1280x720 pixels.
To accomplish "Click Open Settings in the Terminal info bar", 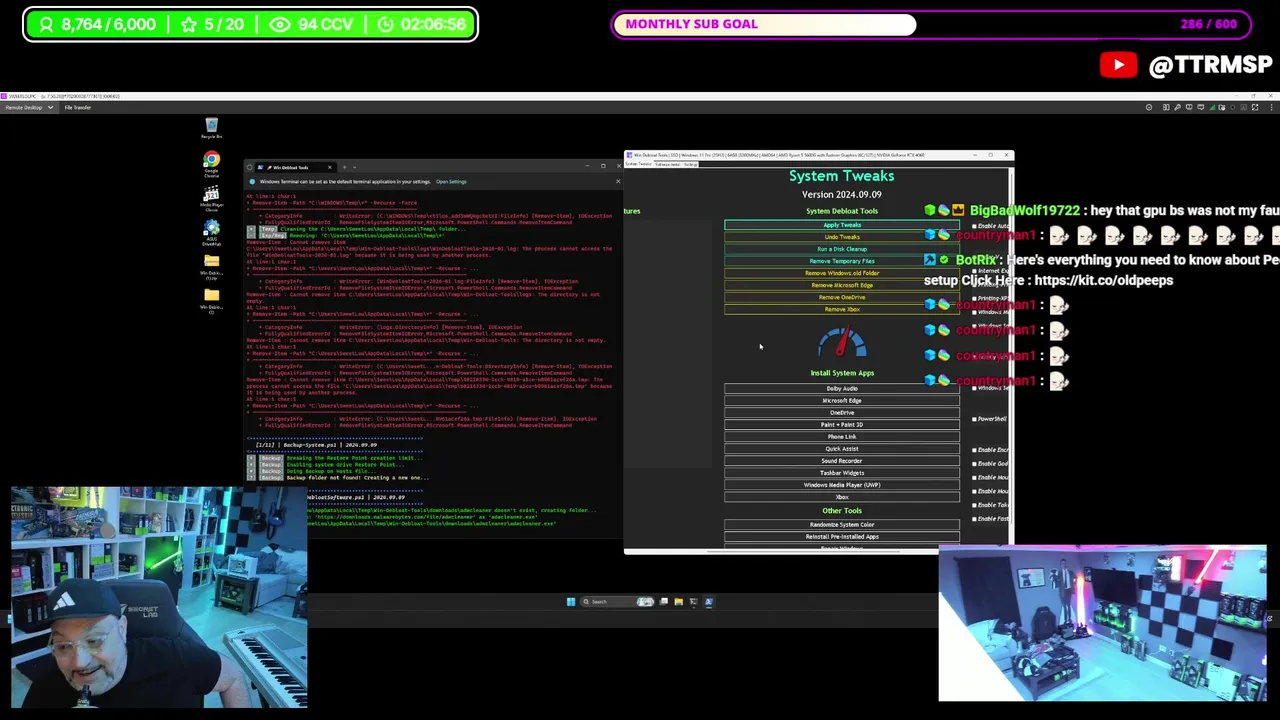I will click(451, 182).
